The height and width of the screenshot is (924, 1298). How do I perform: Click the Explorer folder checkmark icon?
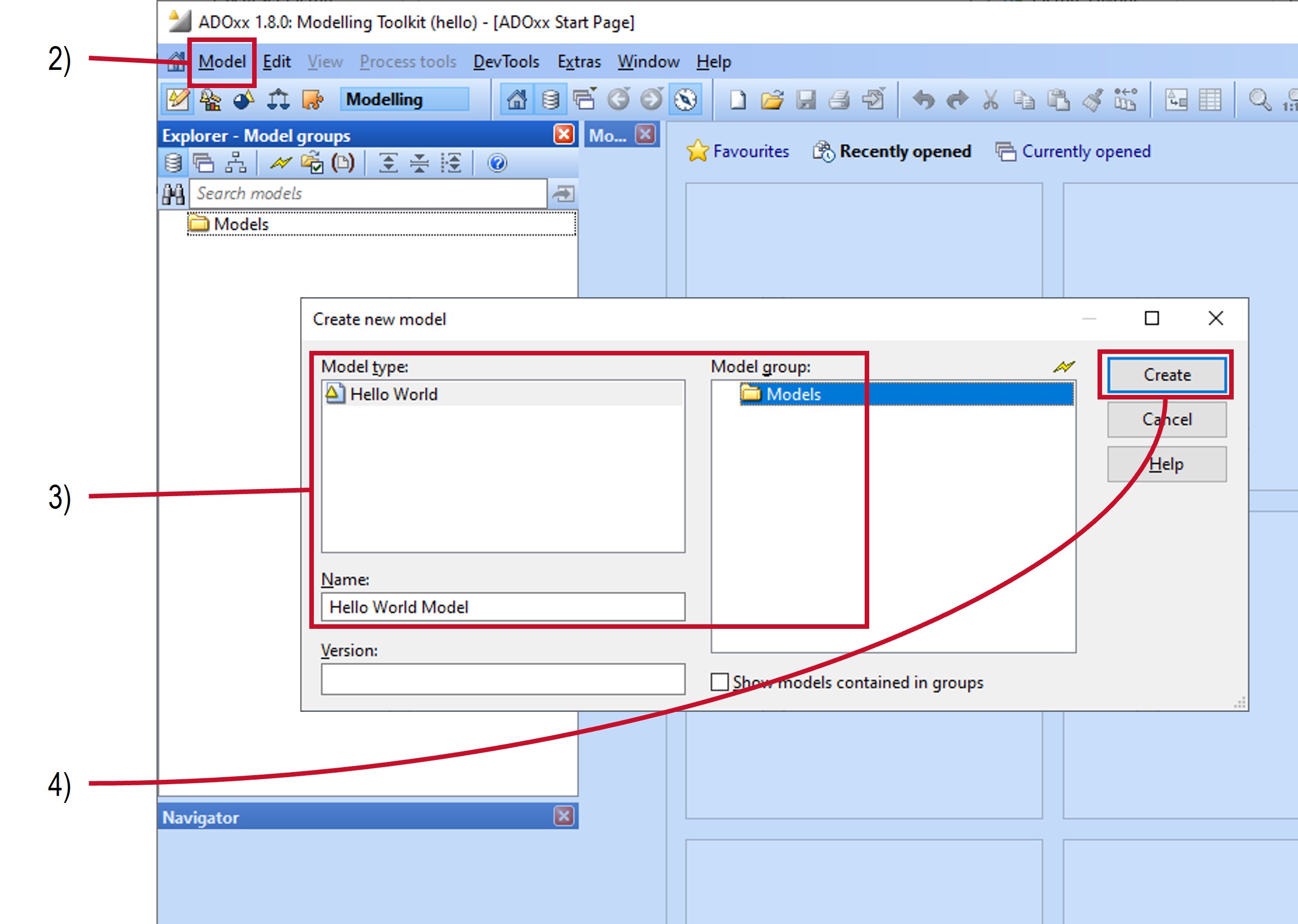(312, 164)
